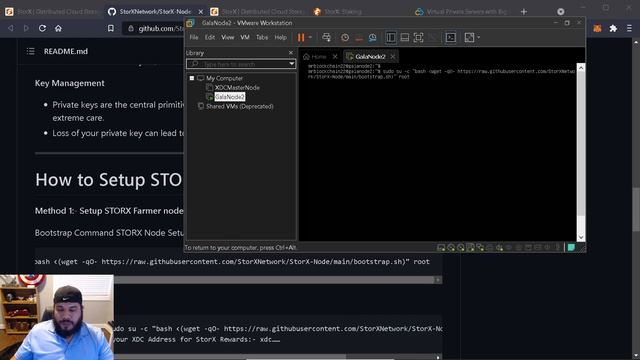Viewport: 640px width, 360px height.
Task: Click the VM console scroll down arrow
Action: tap(581, 237)
